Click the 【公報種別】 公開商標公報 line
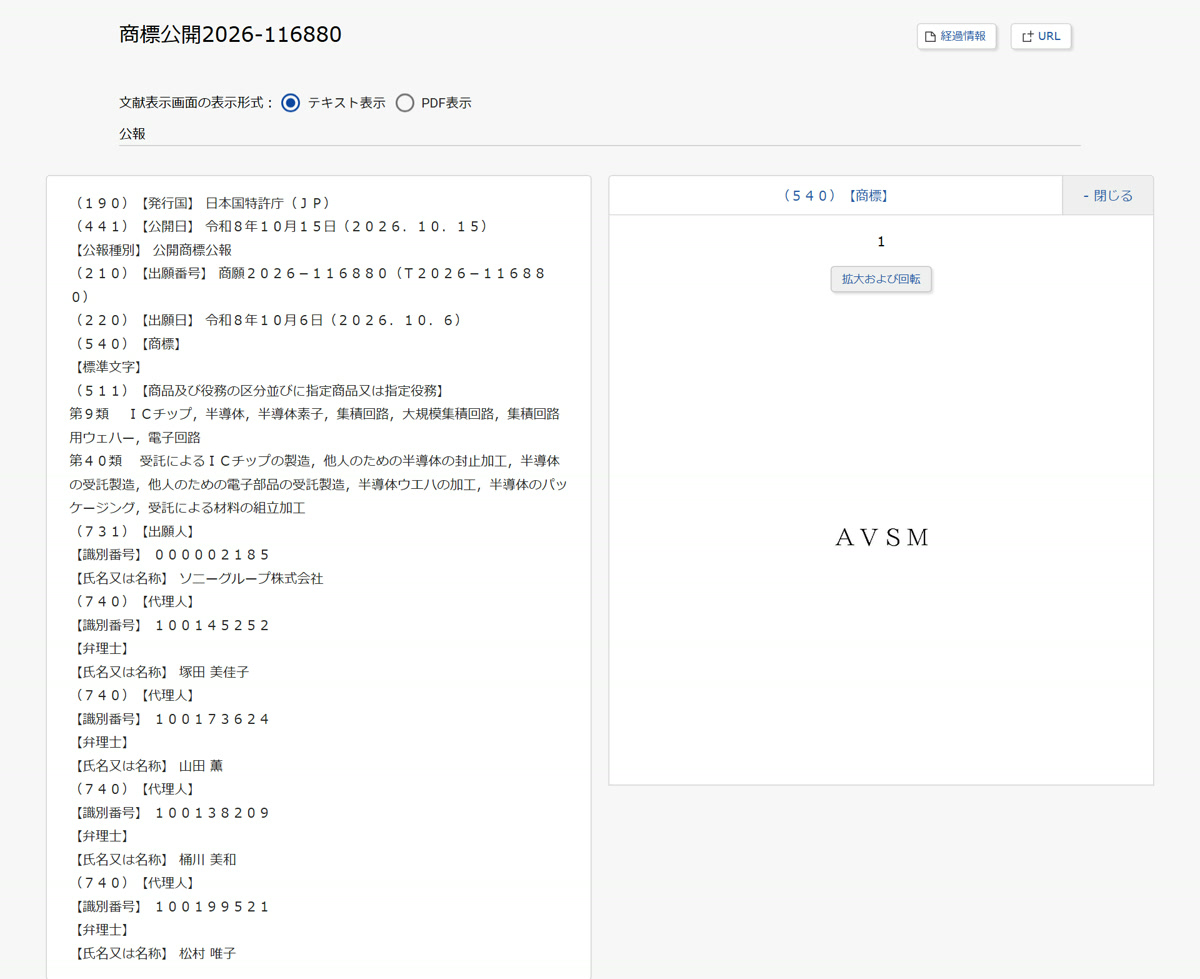 click(151, 250)
